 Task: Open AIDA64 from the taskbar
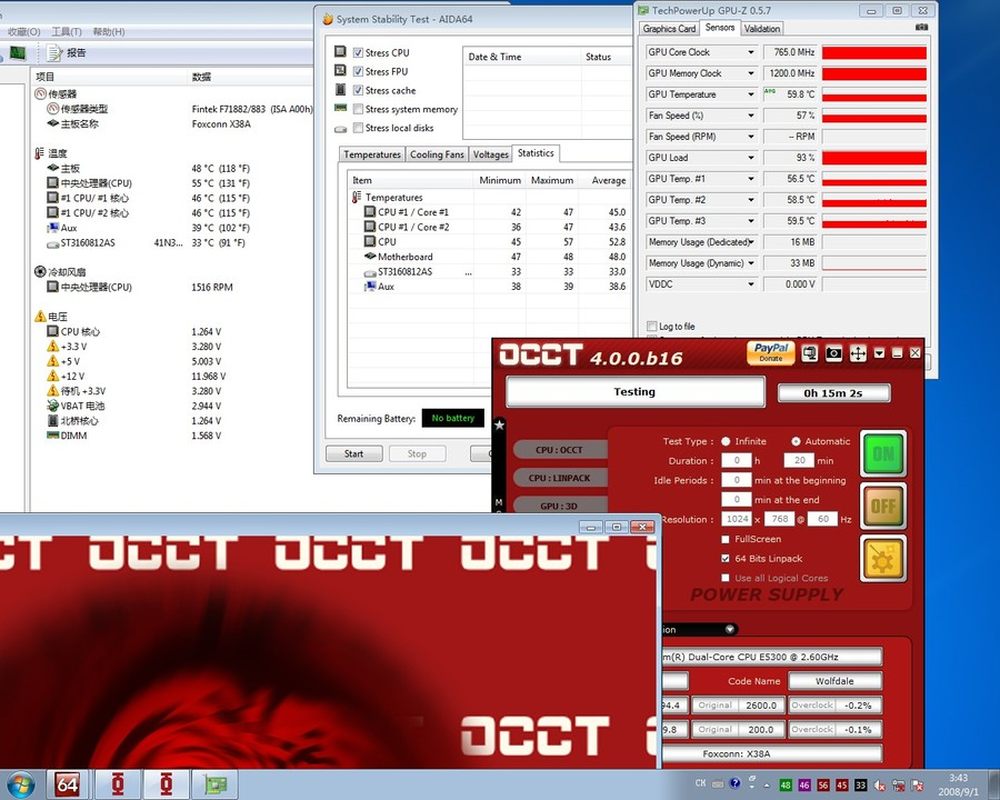coord(69,783)
